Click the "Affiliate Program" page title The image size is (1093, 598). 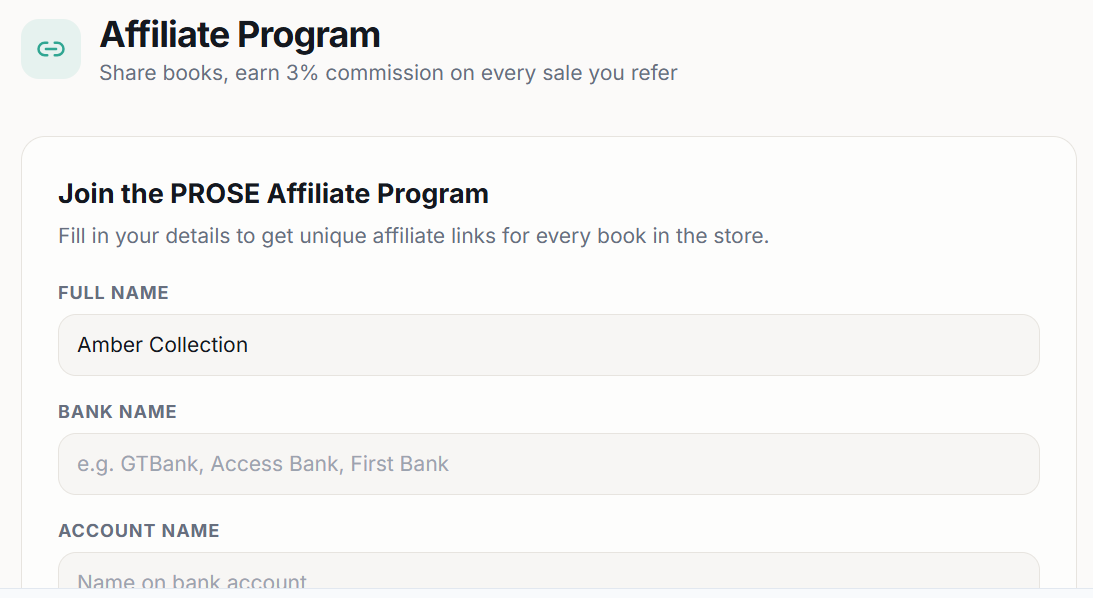pos(240,35)
